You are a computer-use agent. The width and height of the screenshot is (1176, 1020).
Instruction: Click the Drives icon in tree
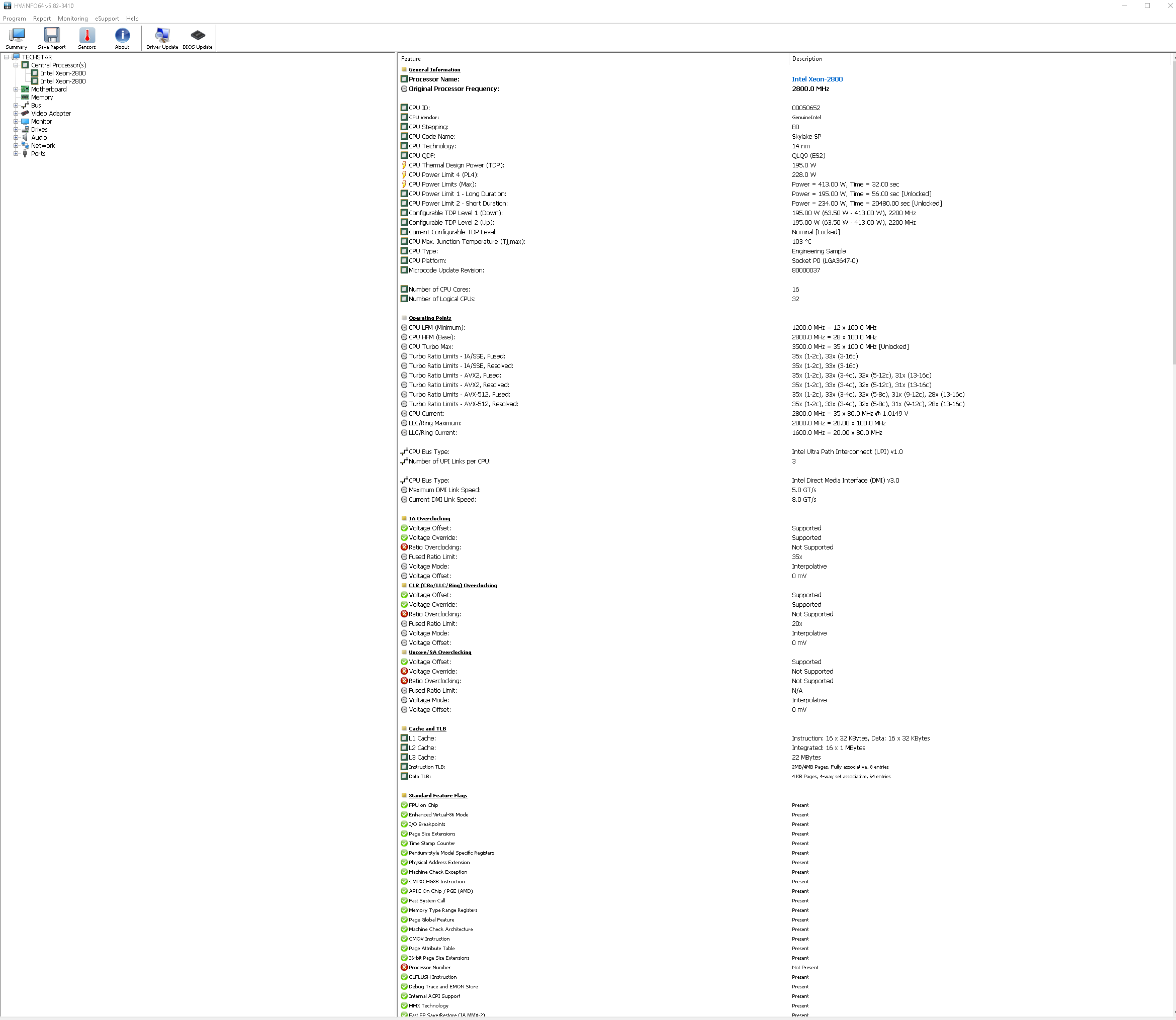coord(25,129)
